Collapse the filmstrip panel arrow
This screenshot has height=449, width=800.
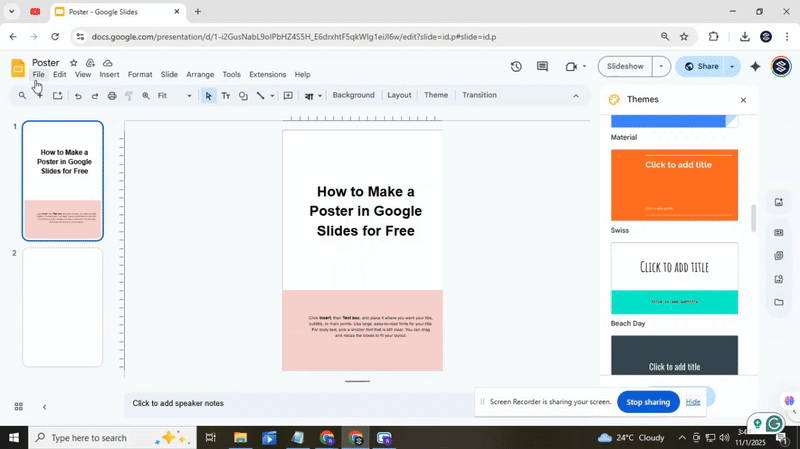coord(44,407)
